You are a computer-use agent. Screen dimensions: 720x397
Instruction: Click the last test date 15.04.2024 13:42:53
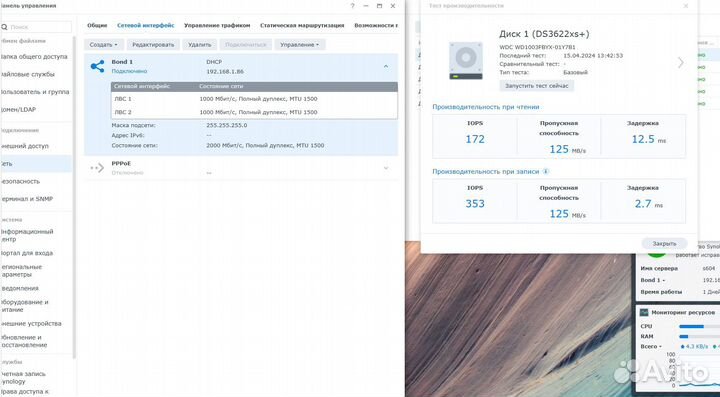[593, 56]
